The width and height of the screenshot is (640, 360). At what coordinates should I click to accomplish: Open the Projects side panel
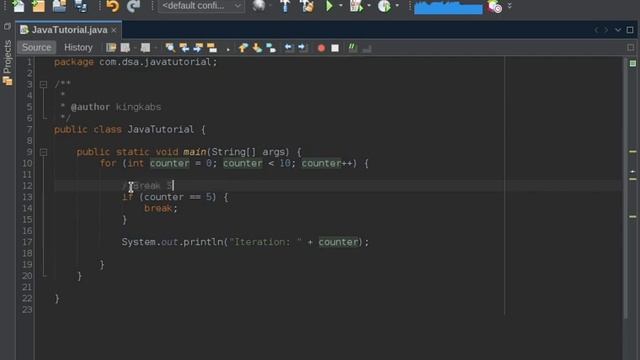[x=7, y=62]
